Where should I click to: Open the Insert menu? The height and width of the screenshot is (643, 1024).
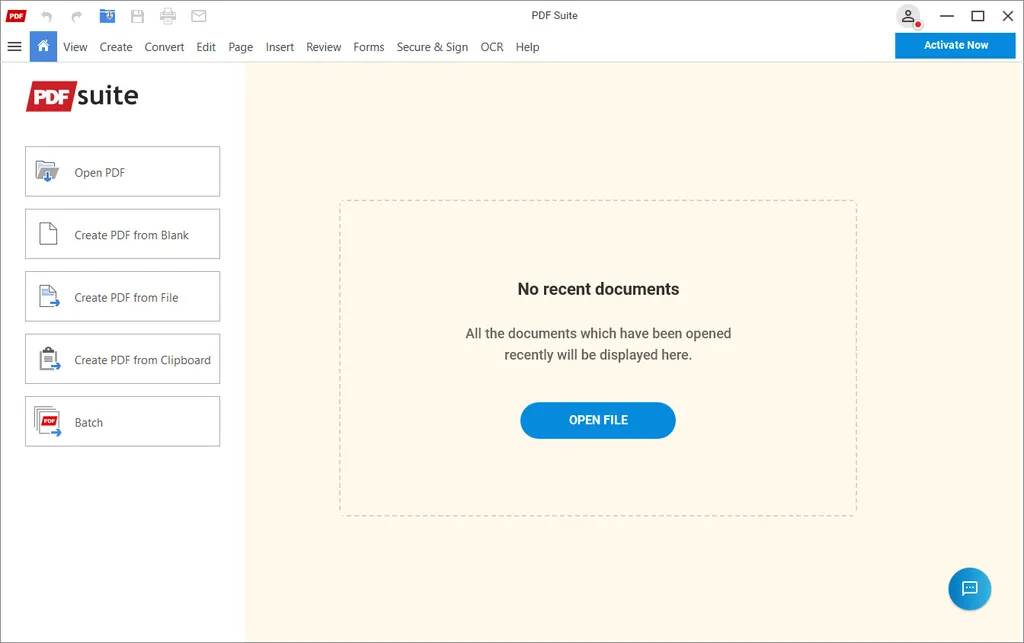tap(280, 47)
